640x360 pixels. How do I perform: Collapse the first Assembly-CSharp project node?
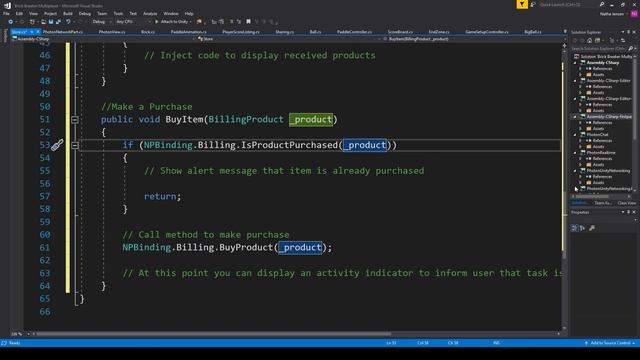click(575, 63)
